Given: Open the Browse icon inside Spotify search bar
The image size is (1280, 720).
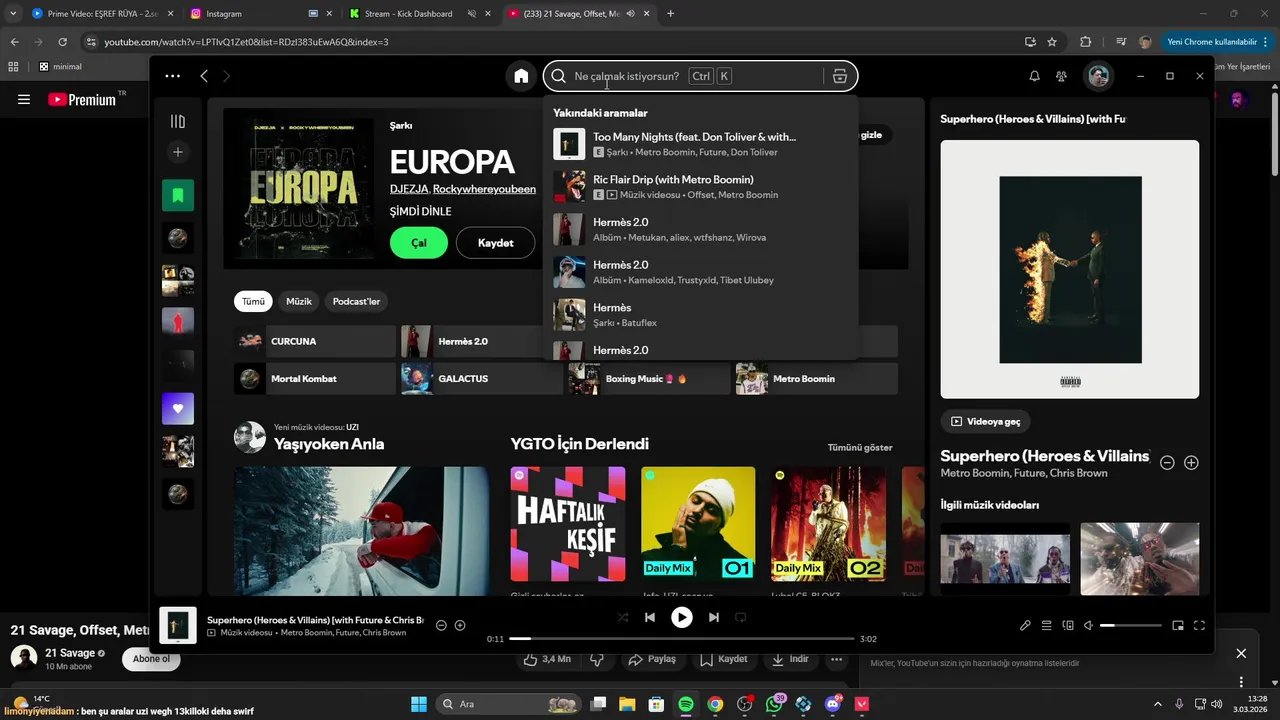Looking at the screenshot, I should click(840, 76).
